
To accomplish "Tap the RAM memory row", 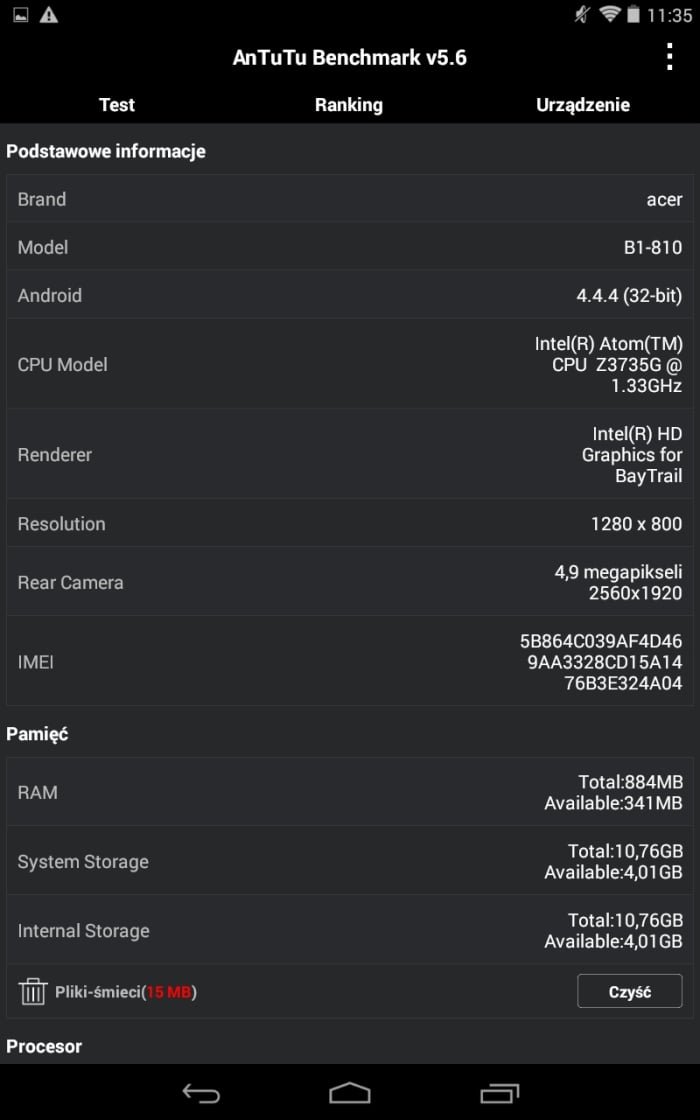I will [x=350, y=792].
